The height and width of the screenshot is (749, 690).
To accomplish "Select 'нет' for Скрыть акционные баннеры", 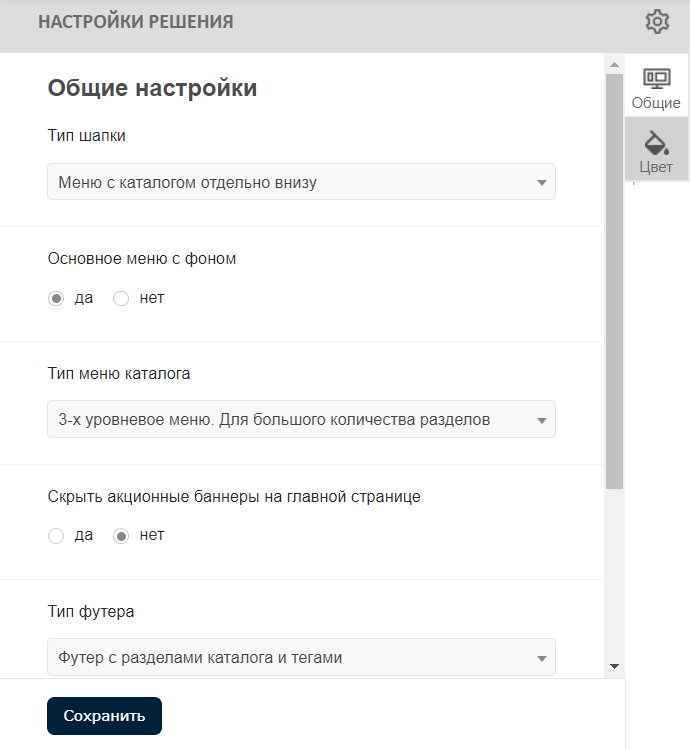I will click(122, 536).
